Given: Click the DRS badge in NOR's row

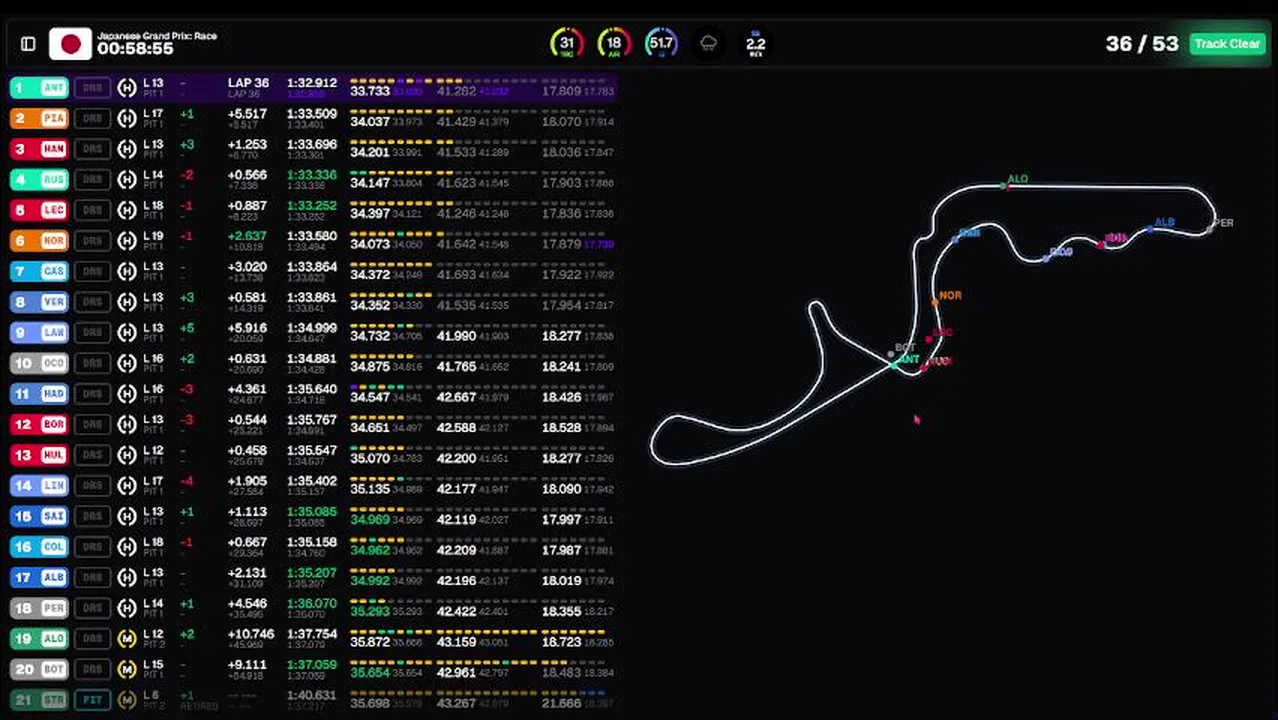Looking at the screenshot, I should pos(92,241).
